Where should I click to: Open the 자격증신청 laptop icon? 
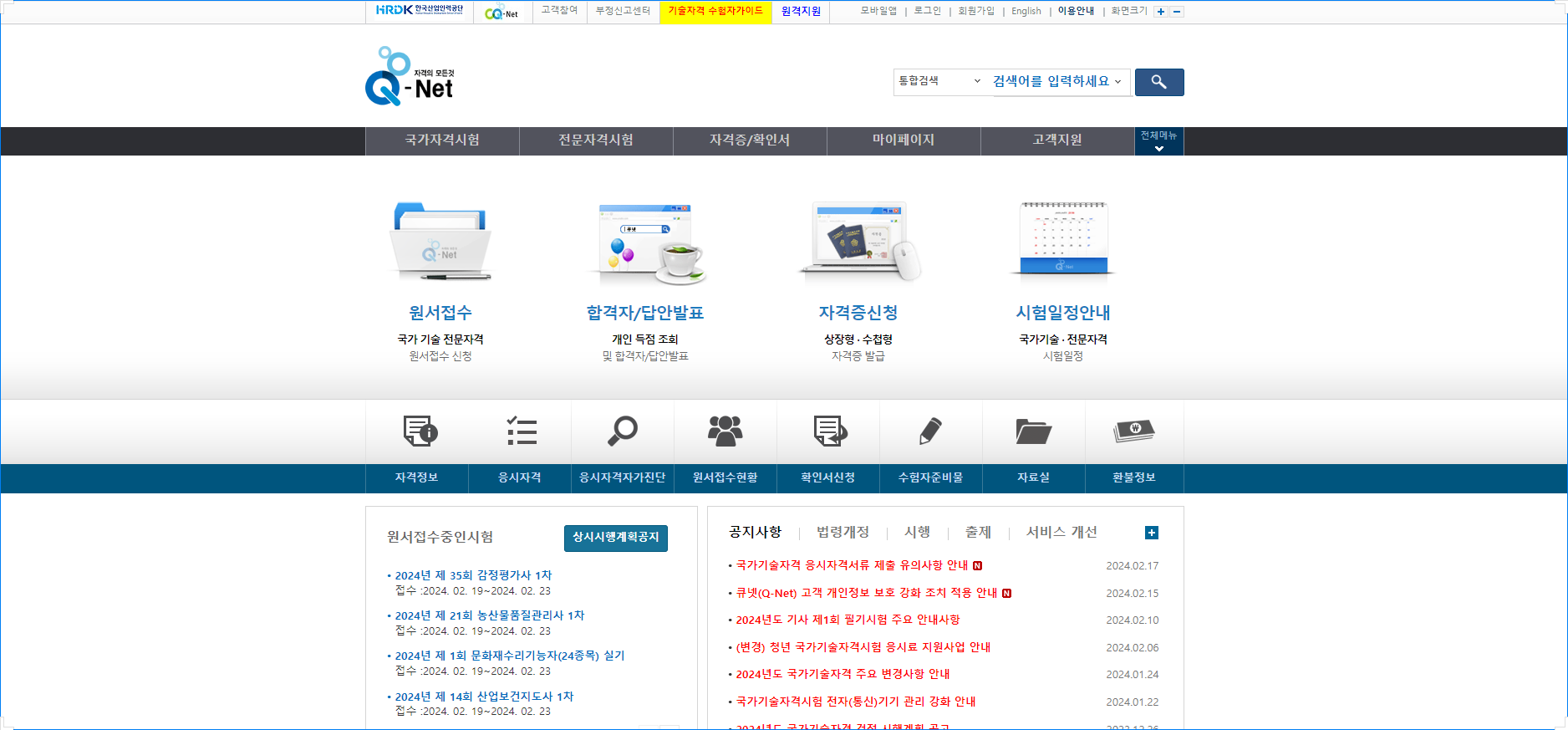(859, 241)
